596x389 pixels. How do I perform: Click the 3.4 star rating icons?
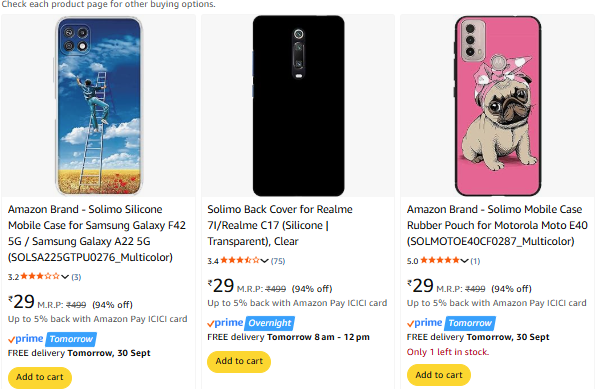[x=240, y=260]
